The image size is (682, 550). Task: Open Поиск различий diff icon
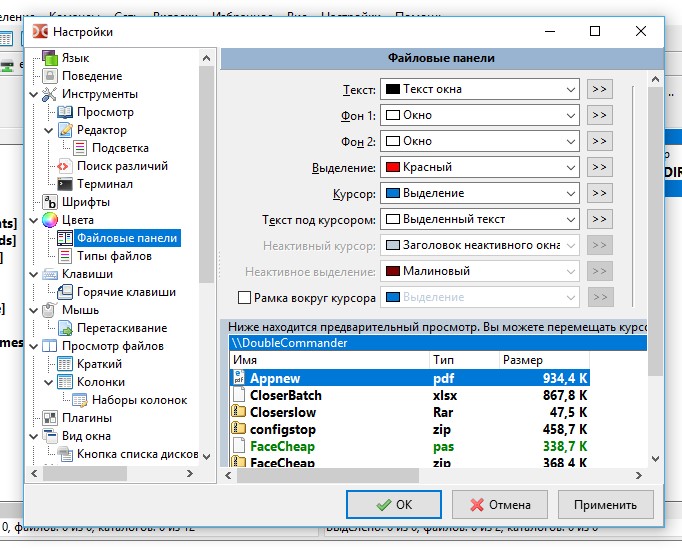coord(65,166)
